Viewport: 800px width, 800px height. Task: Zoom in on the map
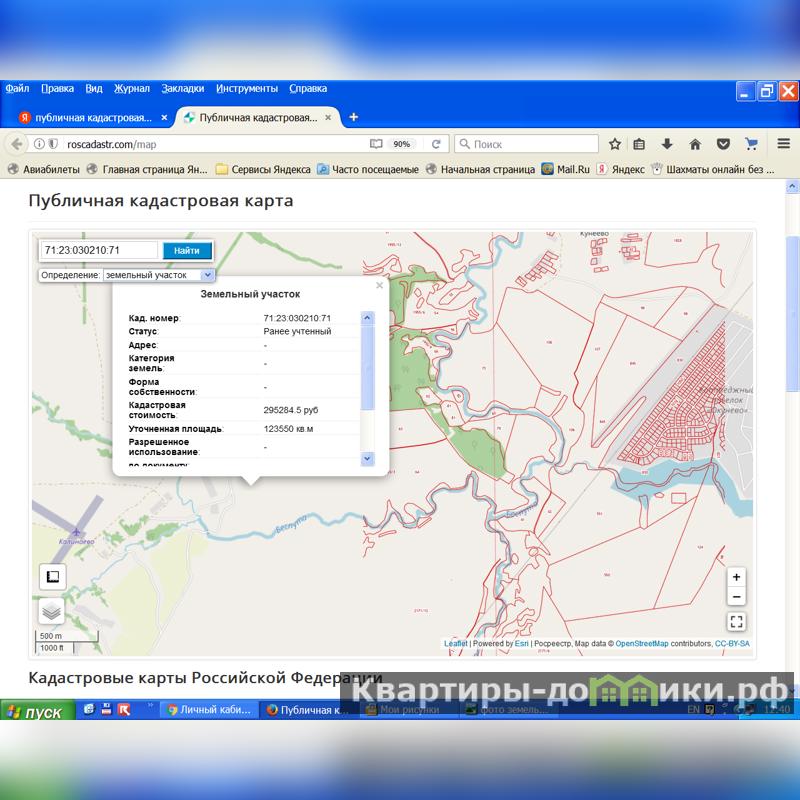[737, 577]
